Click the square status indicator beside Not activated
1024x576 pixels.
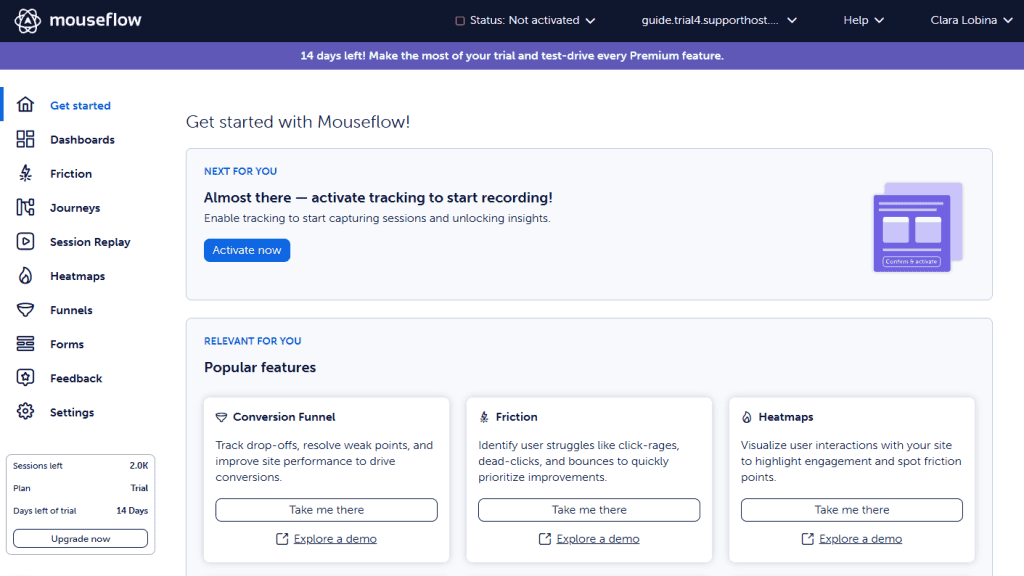pos(460,21)
